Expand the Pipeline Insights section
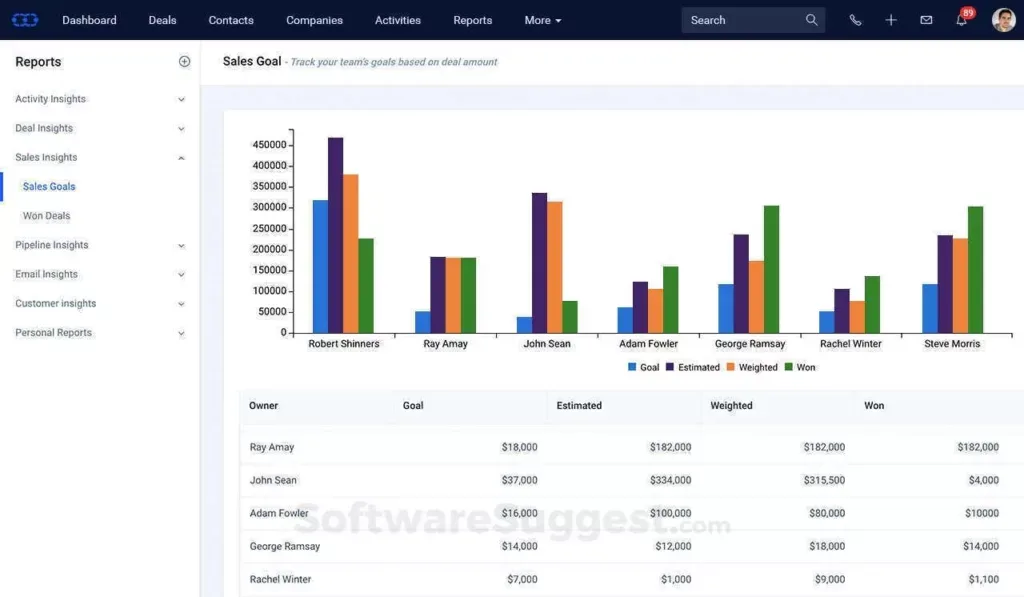Screen dimensions: 1024x597 (x=50, y=245)
